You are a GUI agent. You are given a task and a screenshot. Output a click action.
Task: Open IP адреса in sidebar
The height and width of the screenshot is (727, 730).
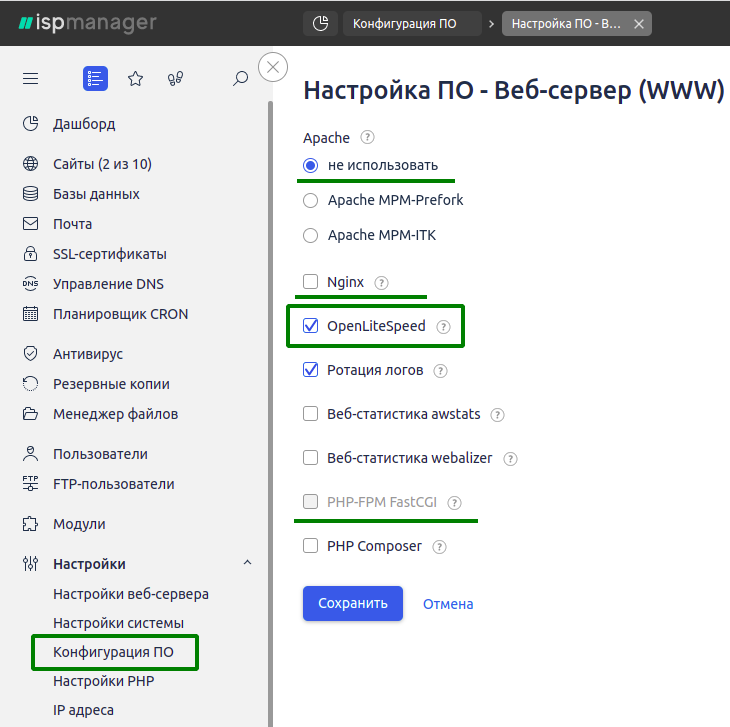pyautogui.click(x=83, y=710)
